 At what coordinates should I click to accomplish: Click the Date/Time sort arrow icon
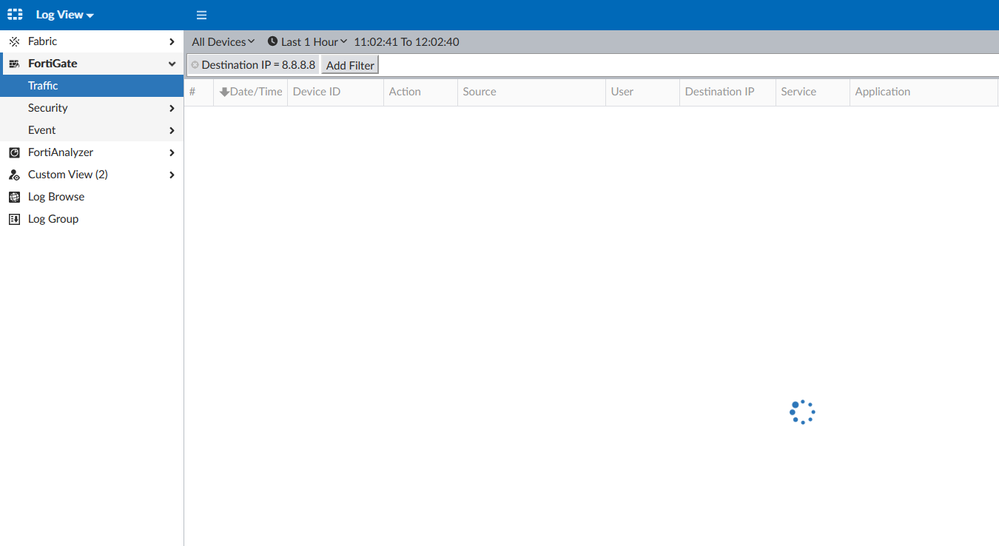224,92
